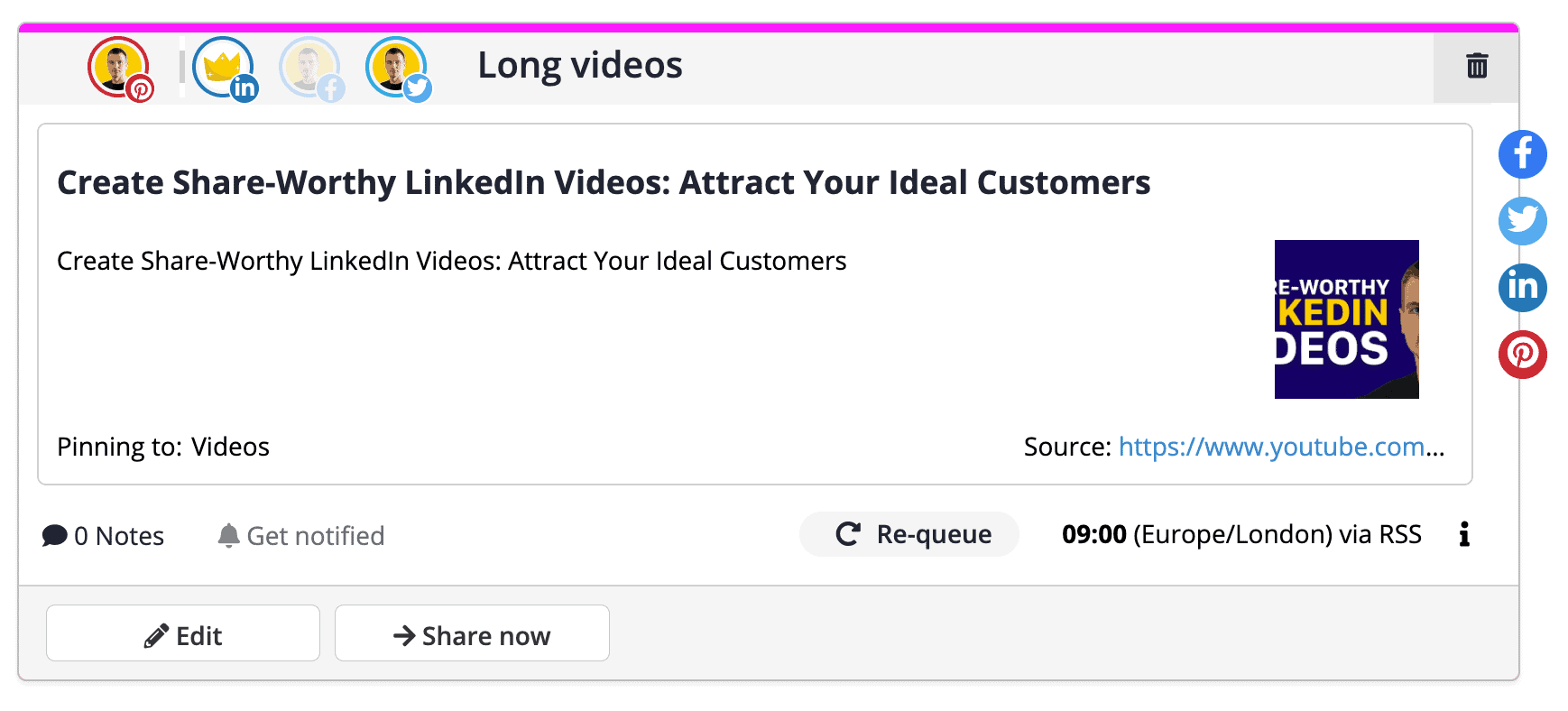
Task: Click the LinkedIn share icon on right
Action: (1522, 288)
